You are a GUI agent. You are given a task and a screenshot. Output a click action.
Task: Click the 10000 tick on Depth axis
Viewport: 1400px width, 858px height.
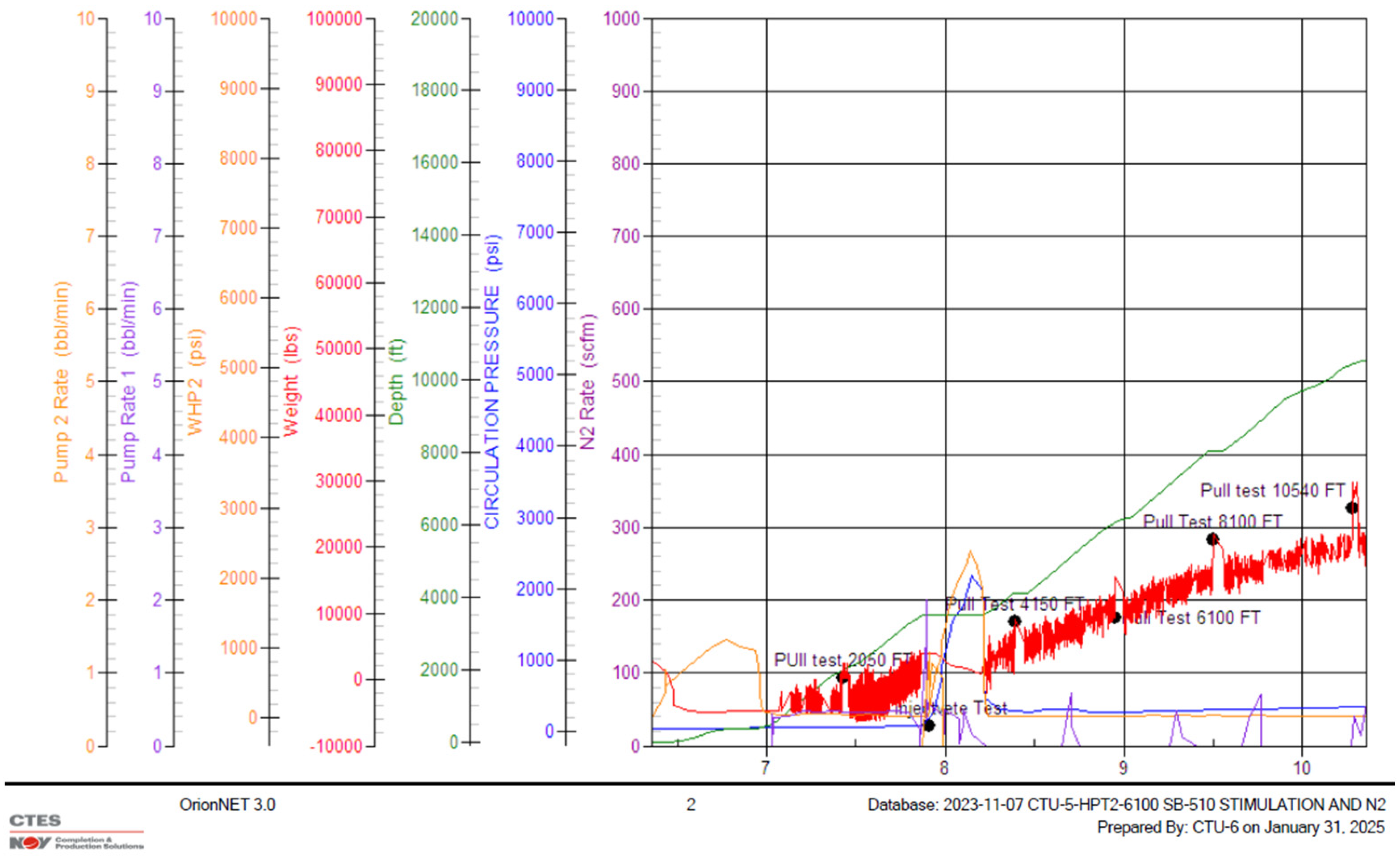[435, 379]
